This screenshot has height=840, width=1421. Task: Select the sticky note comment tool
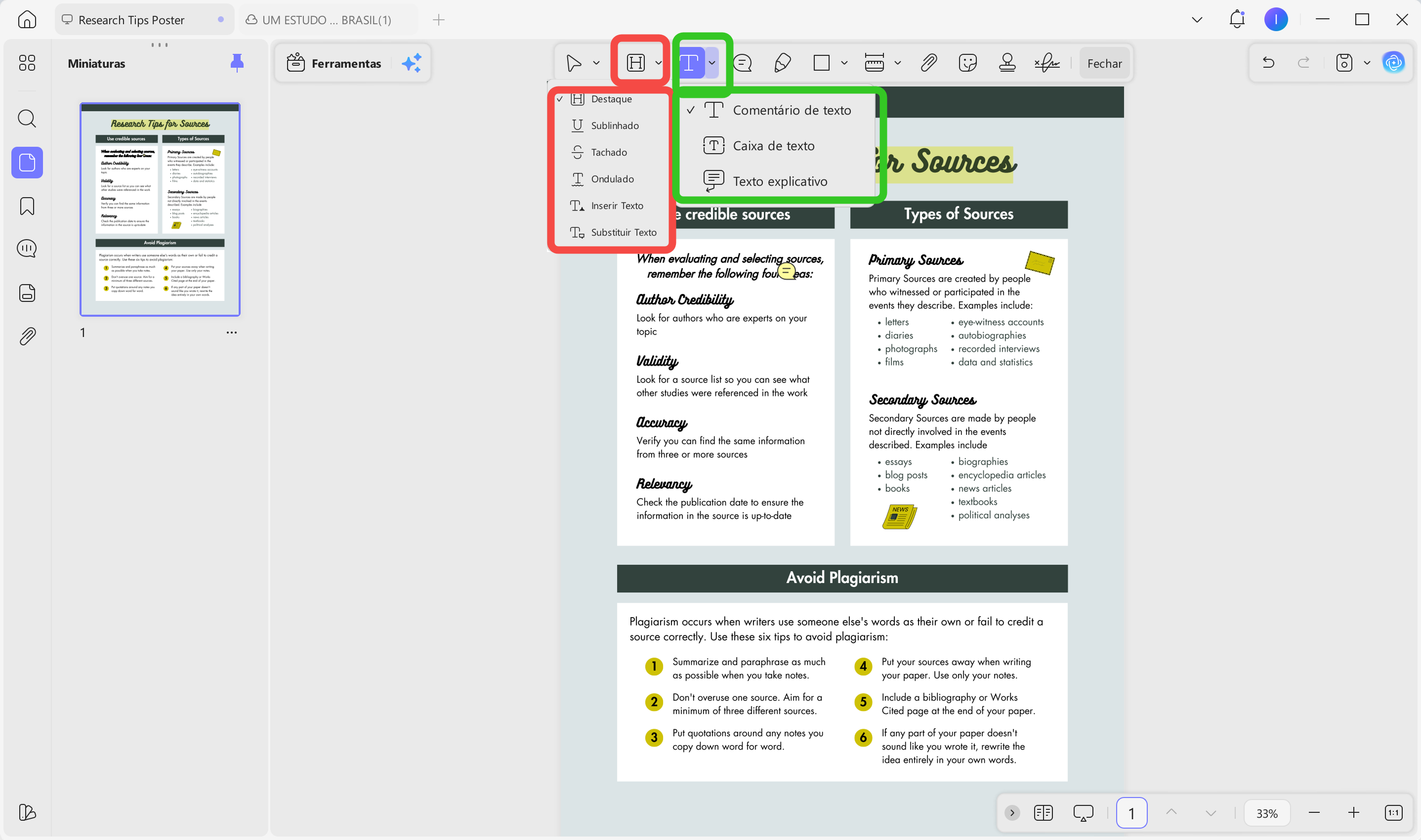(743, 63)
